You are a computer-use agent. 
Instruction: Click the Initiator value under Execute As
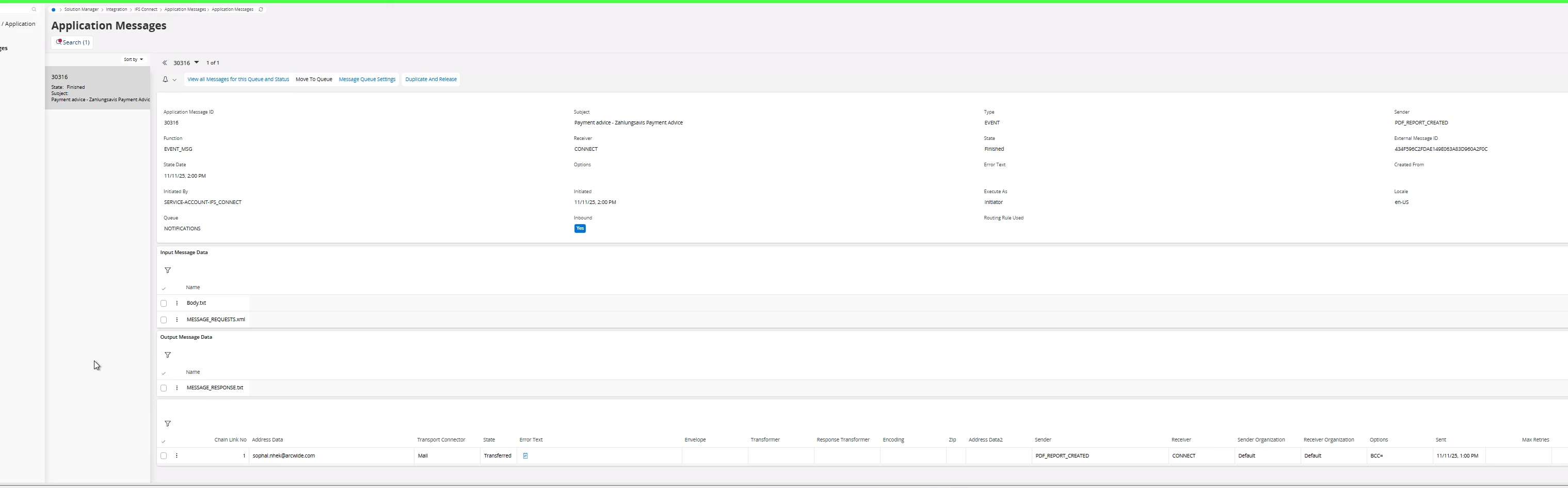tap(994, 202)
